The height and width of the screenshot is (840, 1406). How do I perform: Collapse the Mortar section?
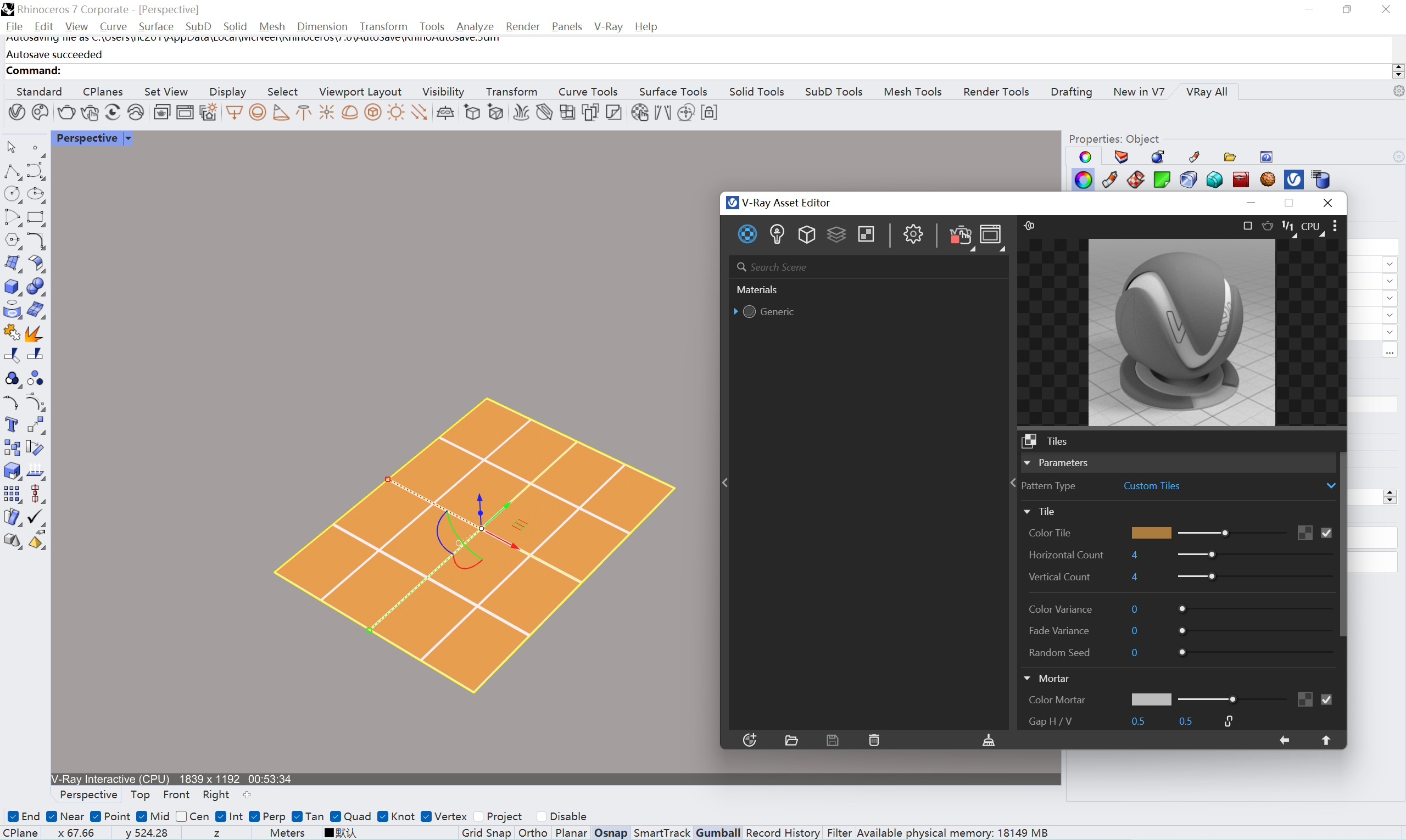pyautogui.click(x=1027, y=678)
